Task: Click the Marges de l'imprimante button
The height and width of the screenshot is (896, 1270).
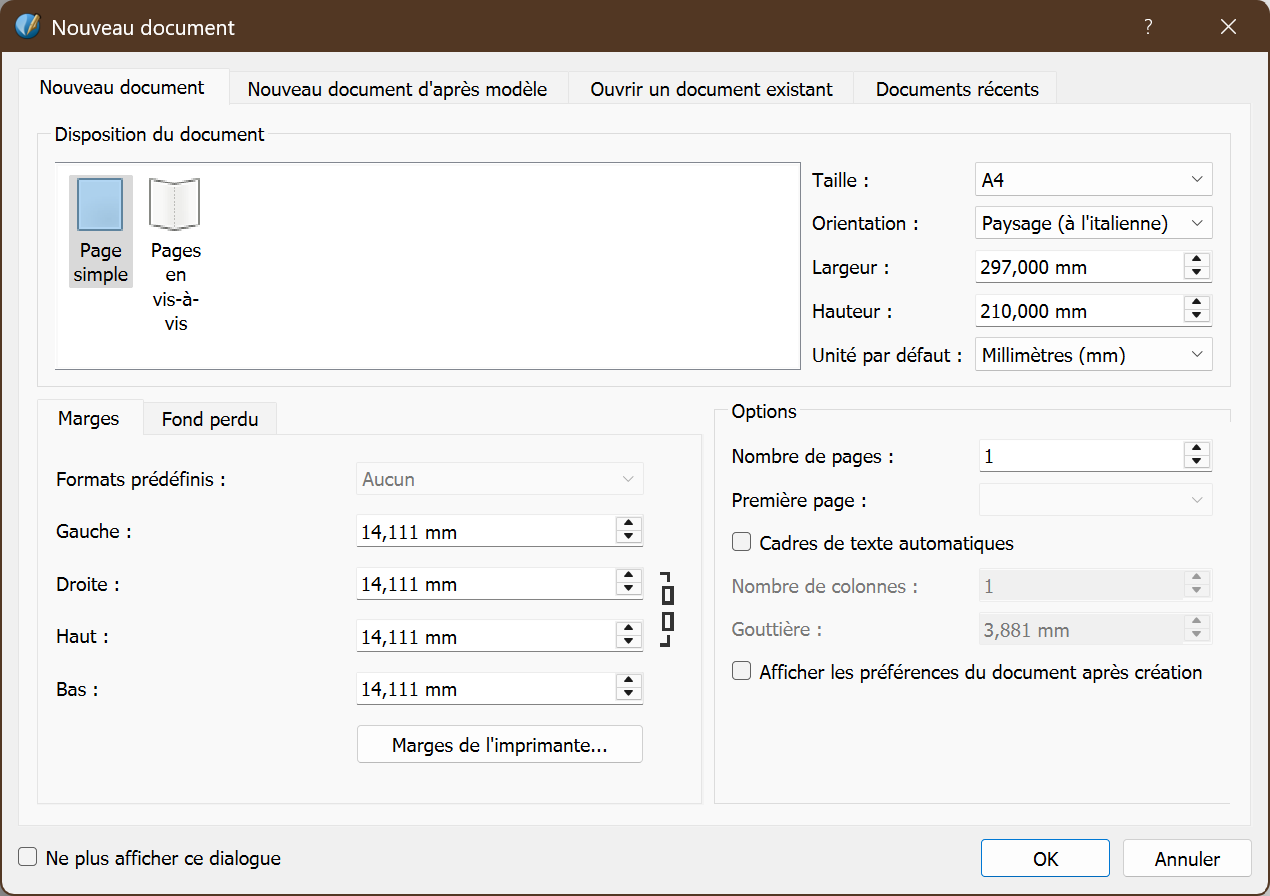Action: point(499,745)
